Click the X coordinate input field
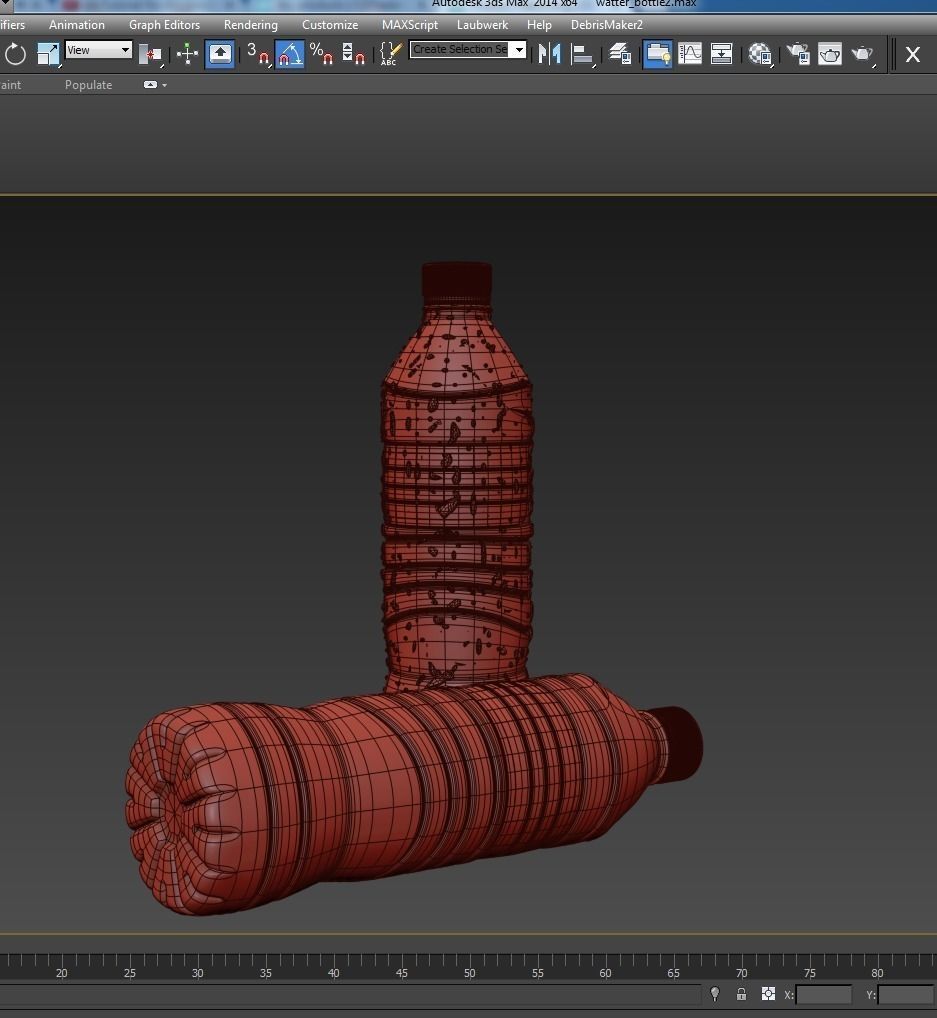This screenshot has width=937, height=1018. (825, 994)
